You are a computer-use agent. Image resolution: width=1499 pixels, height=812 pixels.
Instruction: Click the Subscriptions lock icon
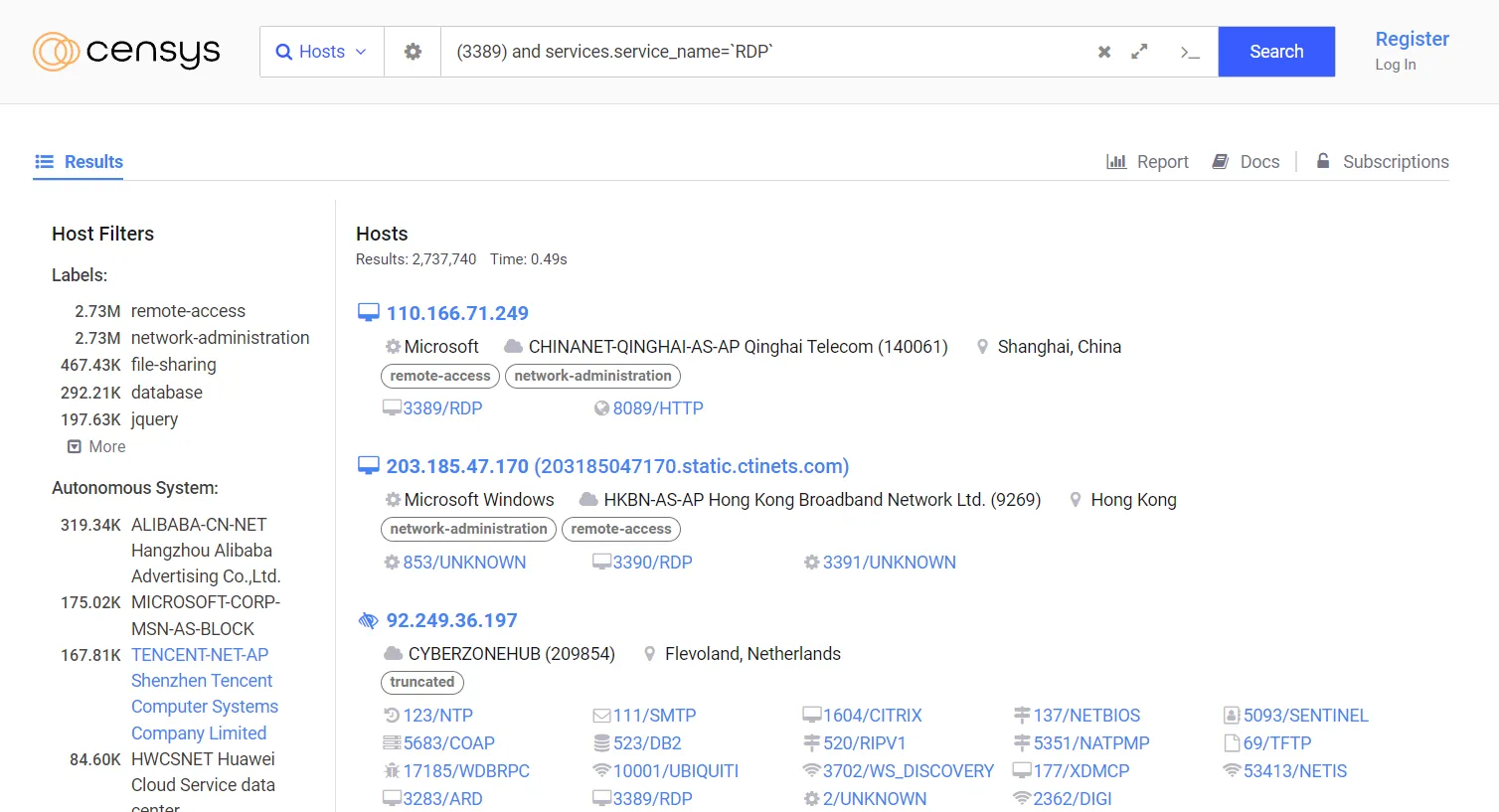click(x=1322, y=160)
